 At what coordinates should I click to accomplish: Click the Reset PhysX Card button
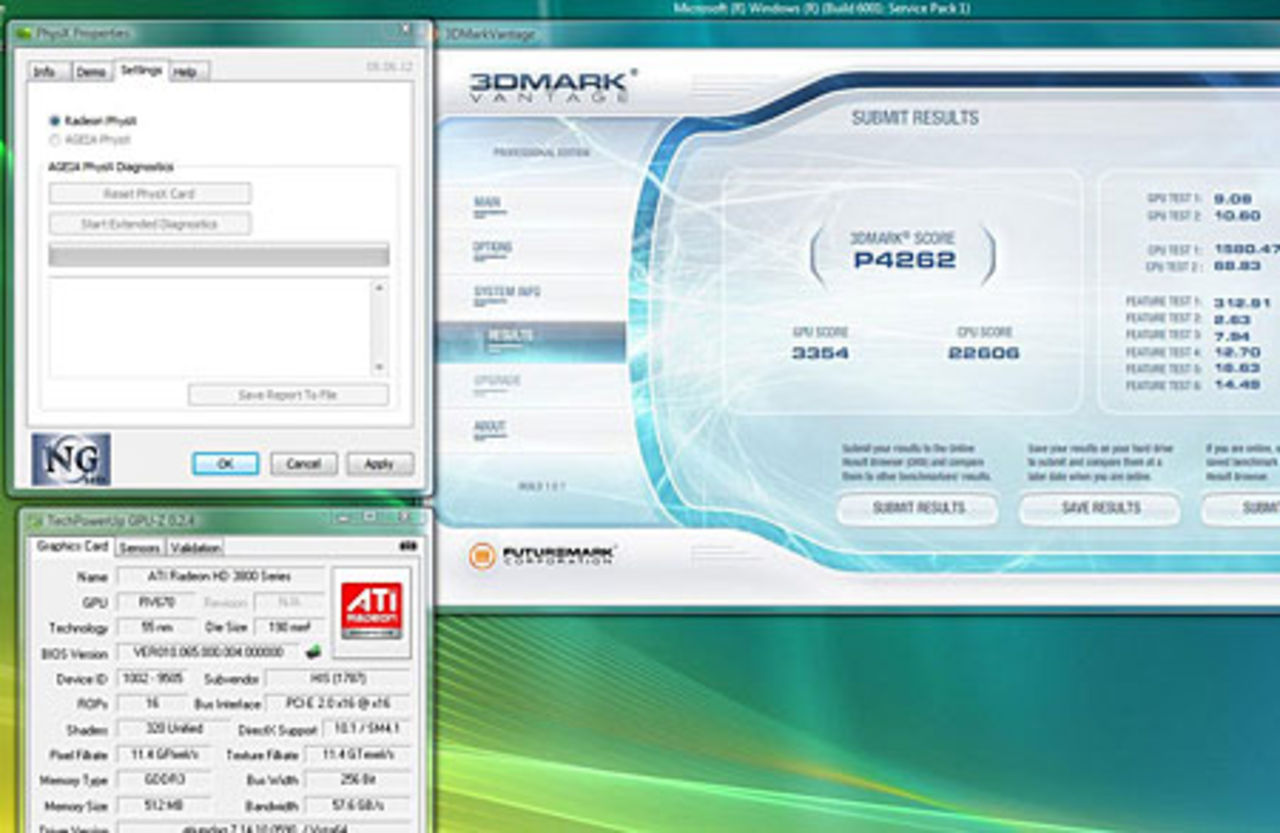coord(150,193)
